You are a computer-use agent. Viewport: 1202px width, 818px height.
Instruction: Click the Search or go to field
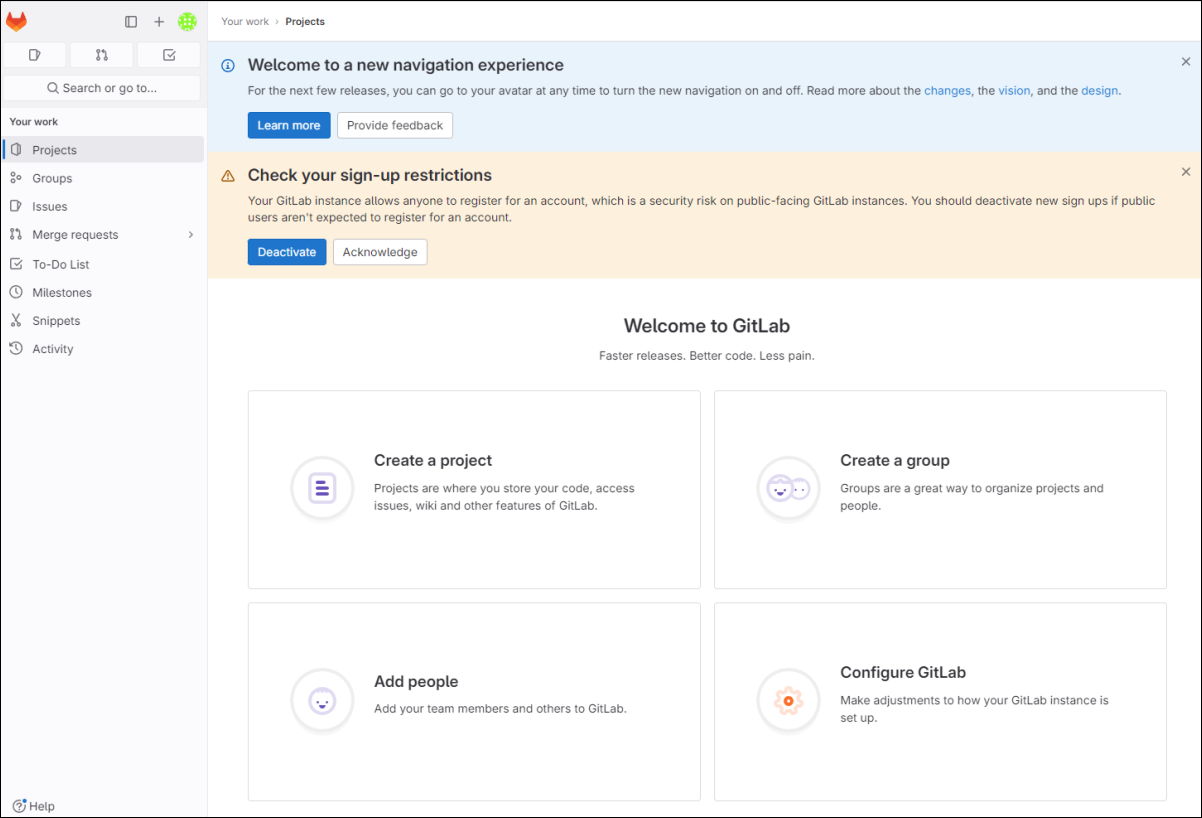pyautogui.click(x=102, y=88)
